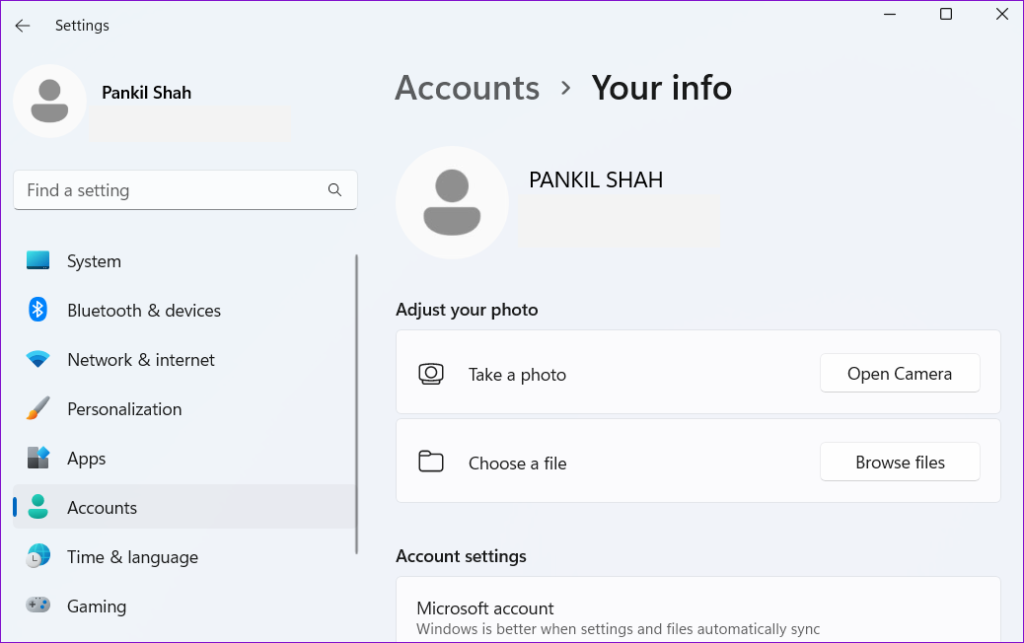
Task: Open Bluetooth & devices settings icon
Action: tap(37, 310)
